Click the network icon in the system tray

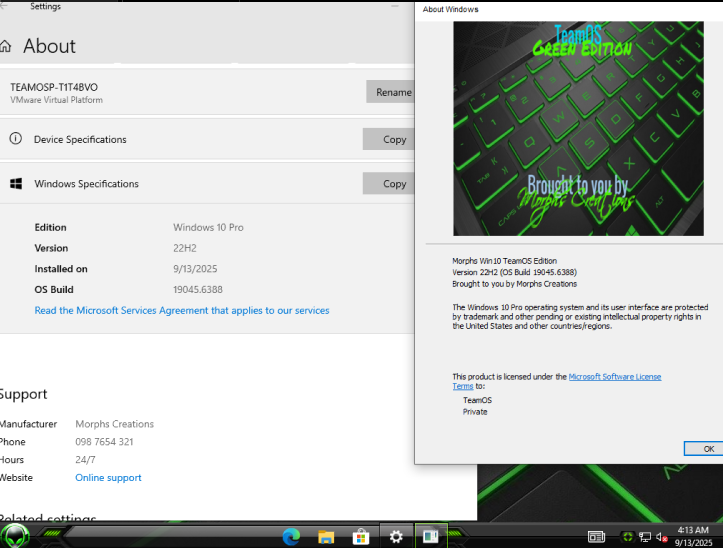[645, 537]
